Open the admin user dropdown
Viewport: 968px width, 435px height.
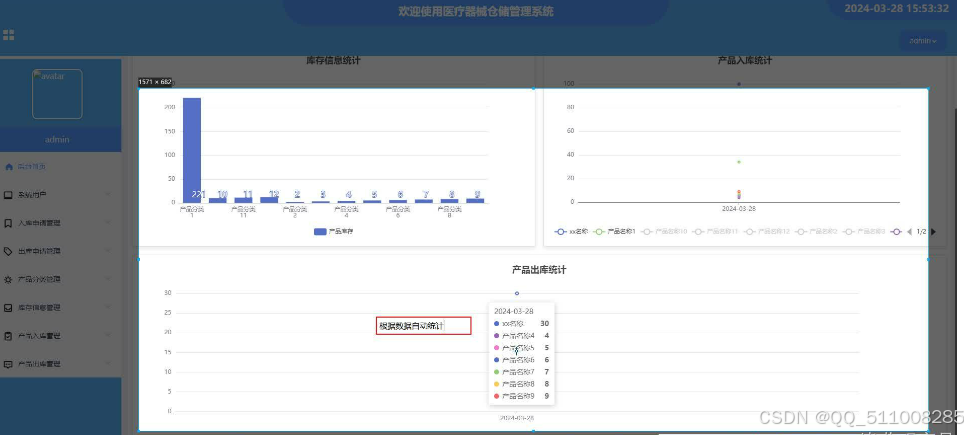(x=922, y=41)
